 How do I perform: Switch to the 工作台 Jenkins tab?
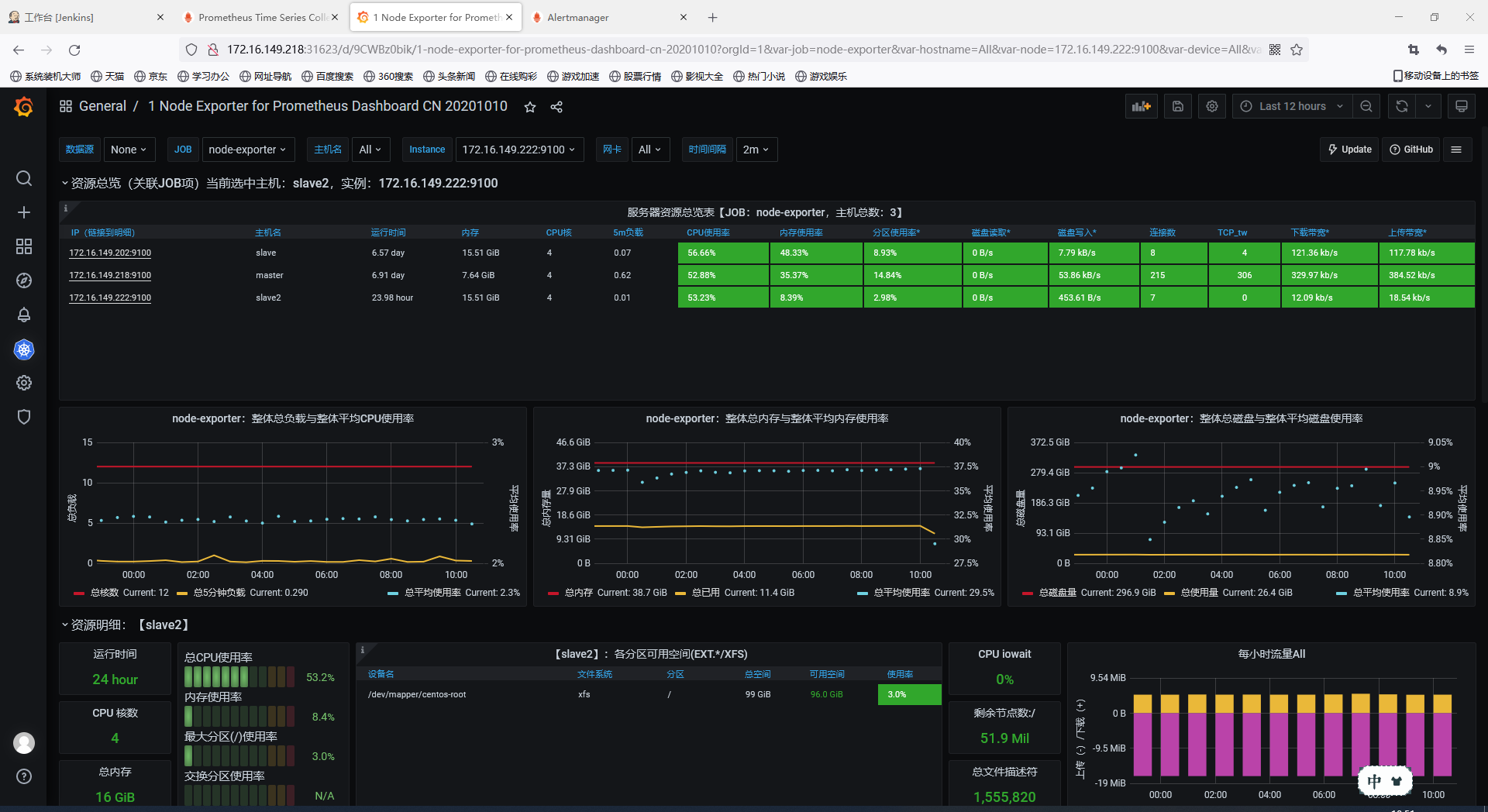(87, 17)
